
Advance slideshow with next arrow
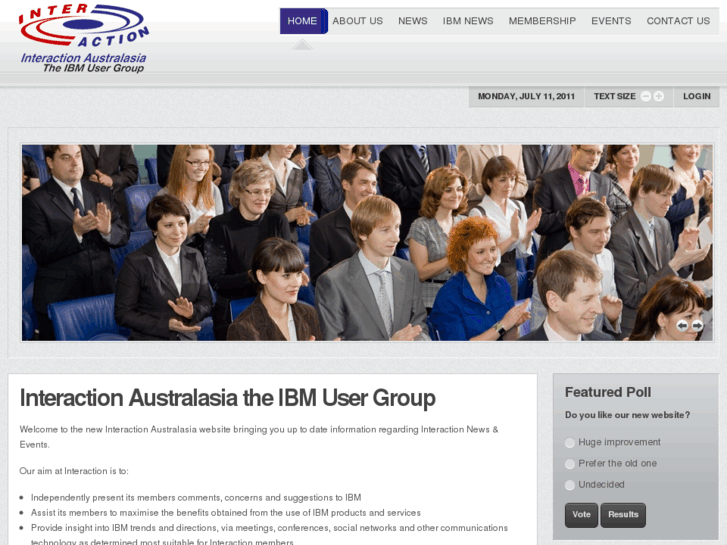click(x=697, y=326)
